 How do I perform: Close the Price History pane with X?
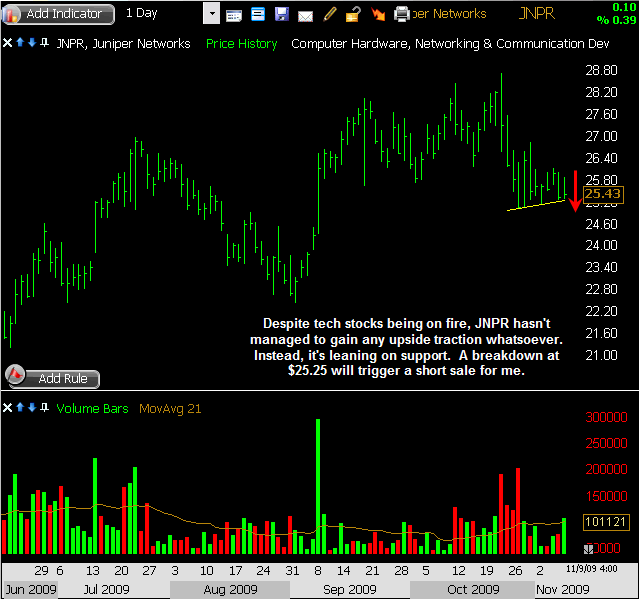(8, 44)
